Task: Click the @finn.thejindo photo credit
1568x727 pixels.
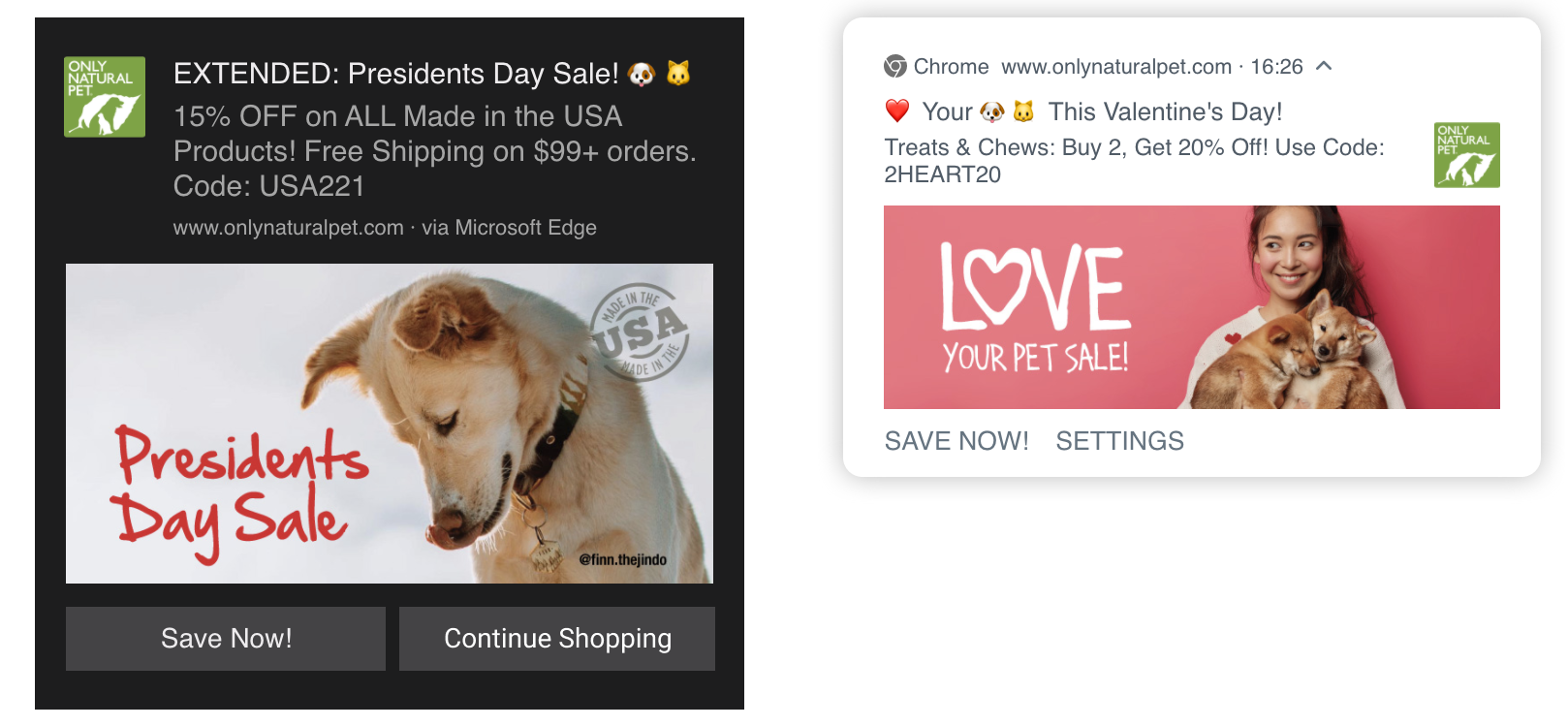Action: 622,560
